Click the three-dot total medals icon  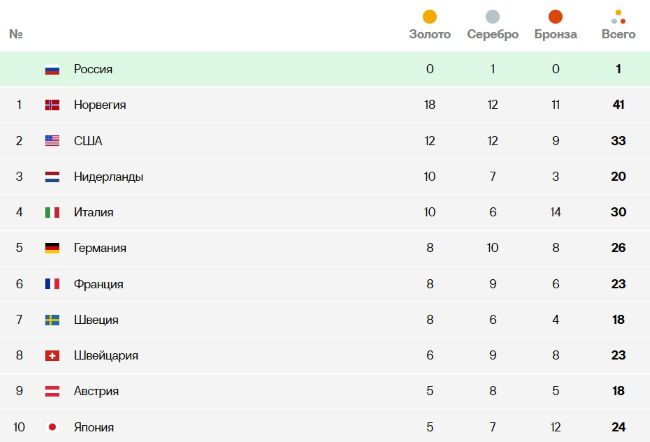pos(618,16)
